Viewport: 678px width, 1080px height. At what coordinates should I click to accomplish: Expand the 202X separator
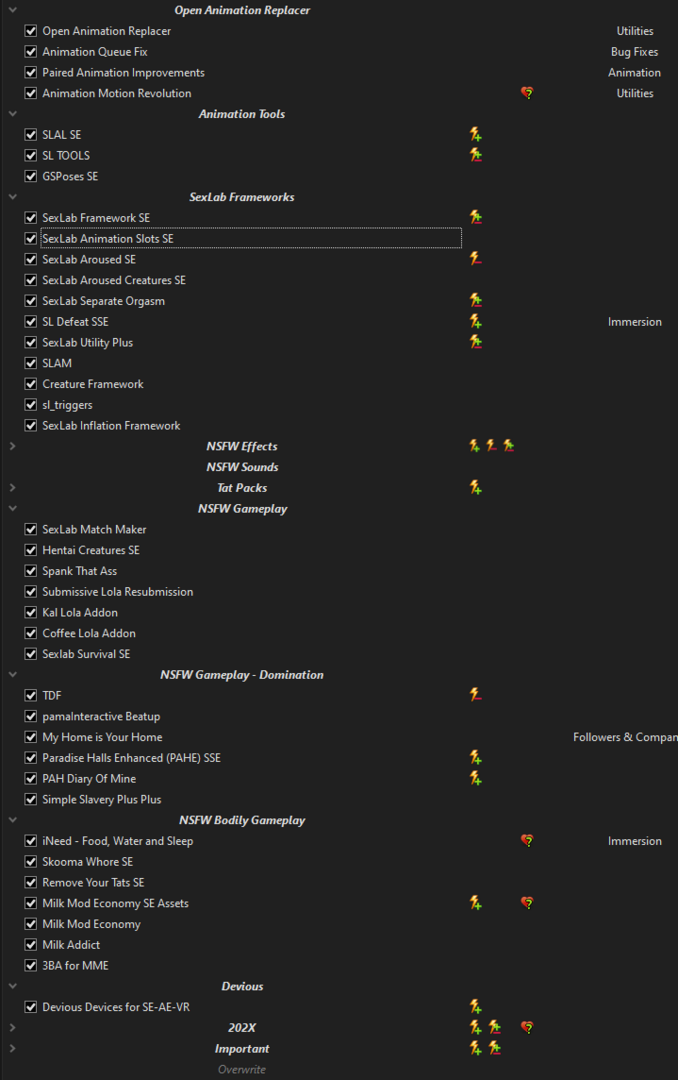pyautogui.click(x=12, y=1028)
